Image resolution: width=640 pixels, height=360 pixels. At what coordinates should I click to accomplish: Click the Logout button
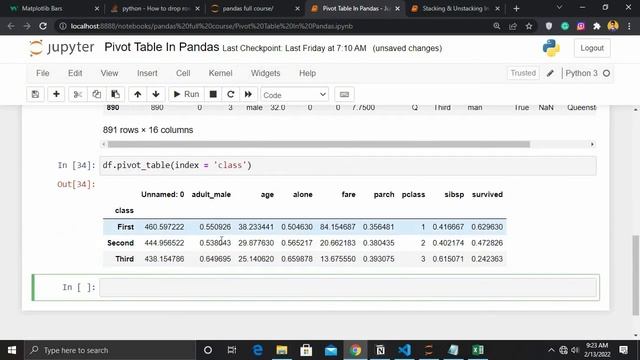[x=592, y=48]
